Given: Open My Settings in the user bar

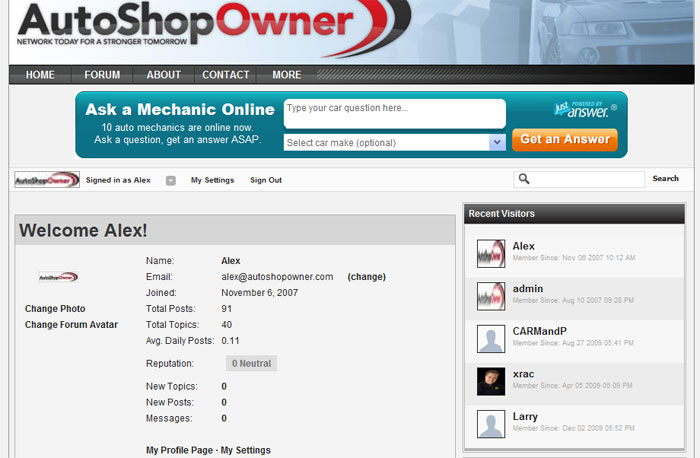Looking at the screenshot, I should [212, 180].
